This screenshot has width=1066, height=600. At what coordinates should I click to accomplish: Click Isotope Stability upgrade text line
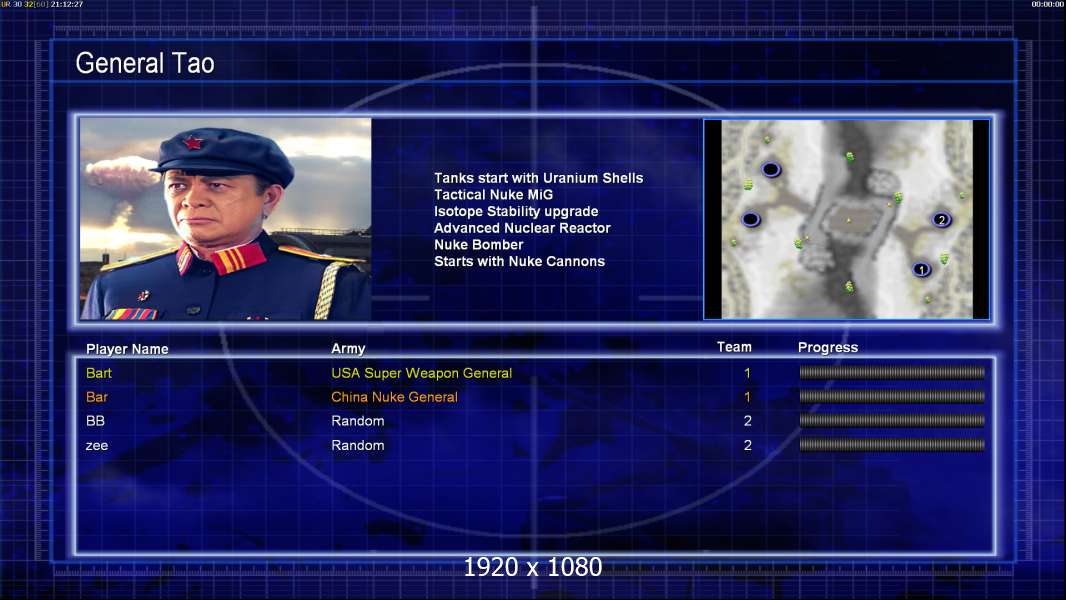(x=516, y=211)
